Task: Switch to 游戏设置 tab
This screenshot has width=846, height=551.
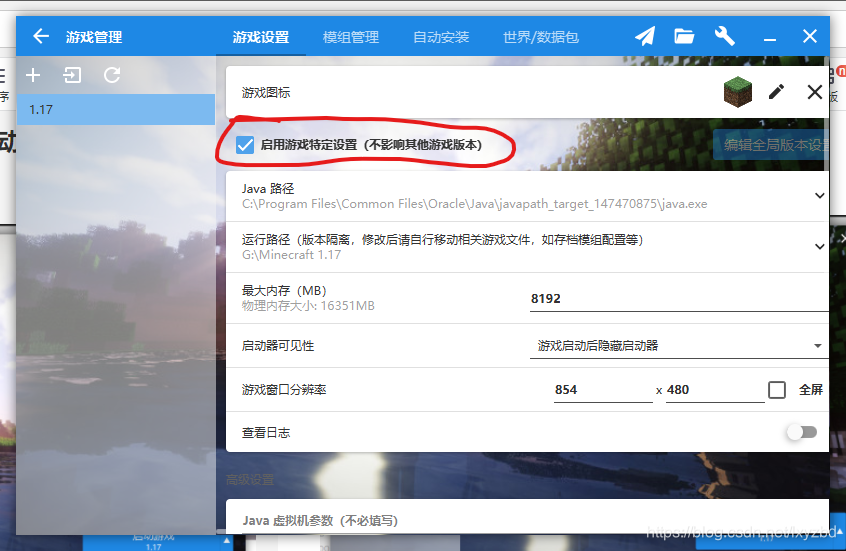Action: point(261,37)
